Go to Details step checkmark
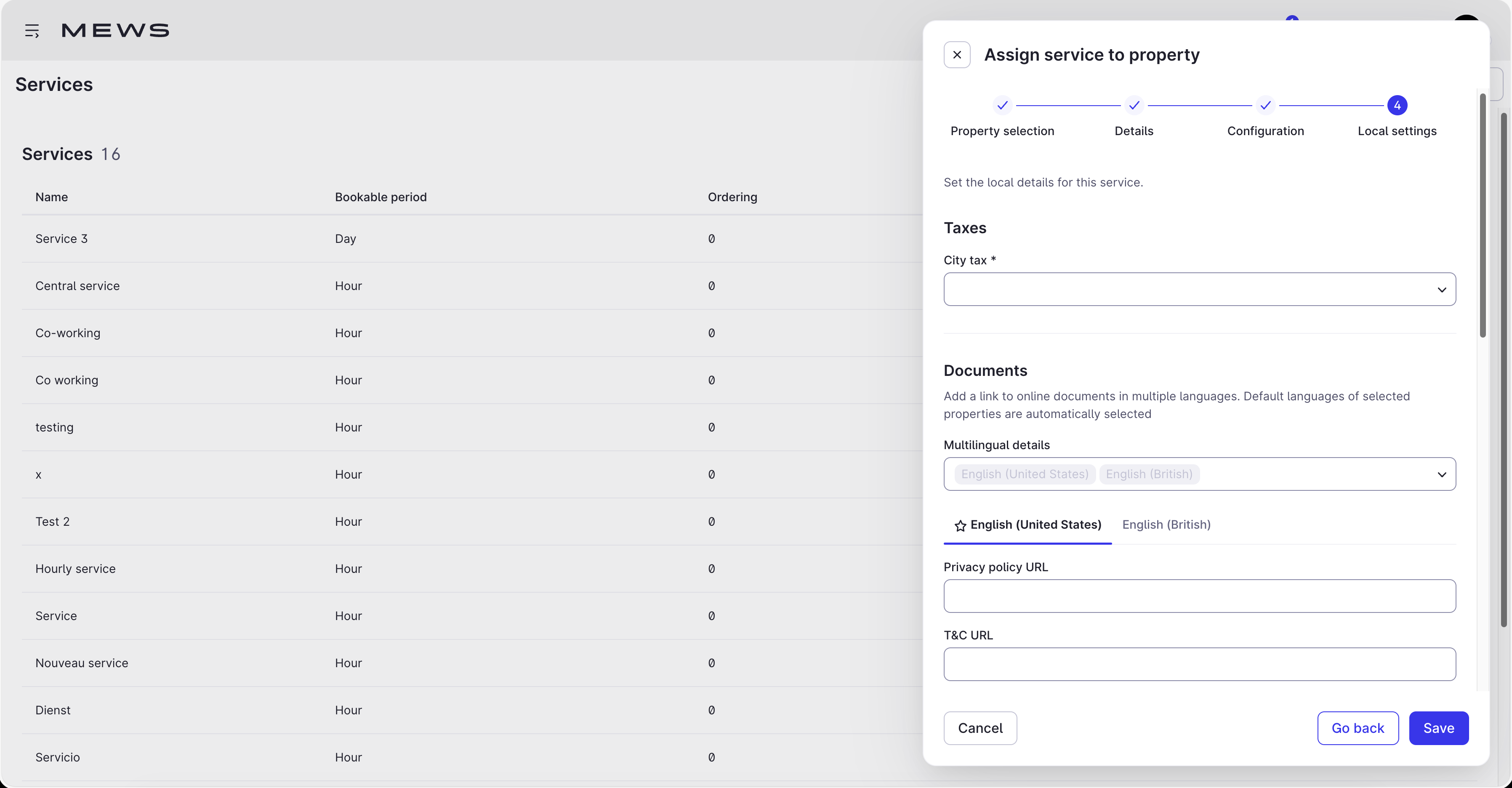The image size is (1512, 788). point(1134,106)
